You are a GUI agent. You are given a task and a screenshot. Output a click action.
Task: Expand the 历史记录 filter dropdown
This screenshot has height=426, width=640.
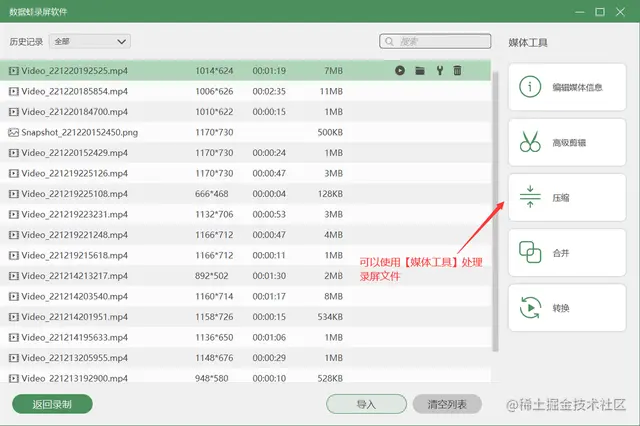pos(90,41)
